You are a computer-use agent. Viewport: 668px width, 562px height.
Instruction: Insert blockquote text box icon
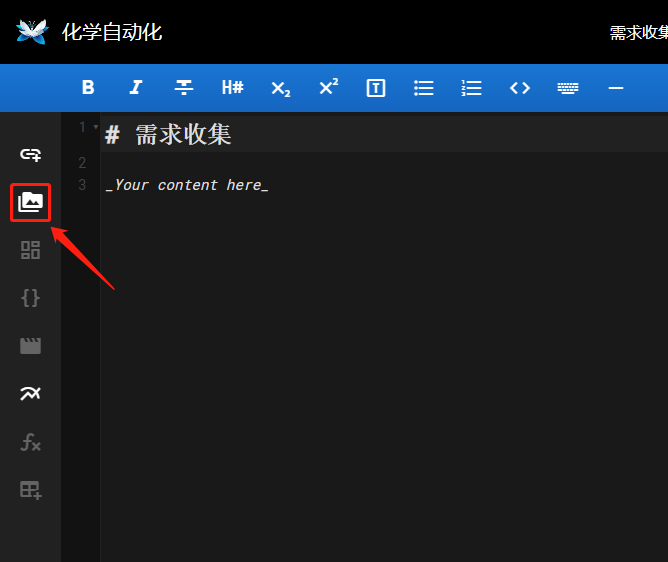click(376, 88)
